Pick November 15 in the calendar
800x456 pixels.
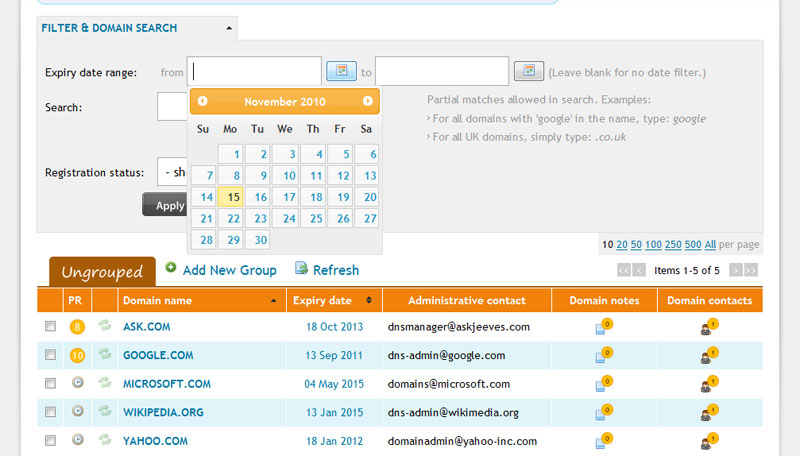click(230, 197)
